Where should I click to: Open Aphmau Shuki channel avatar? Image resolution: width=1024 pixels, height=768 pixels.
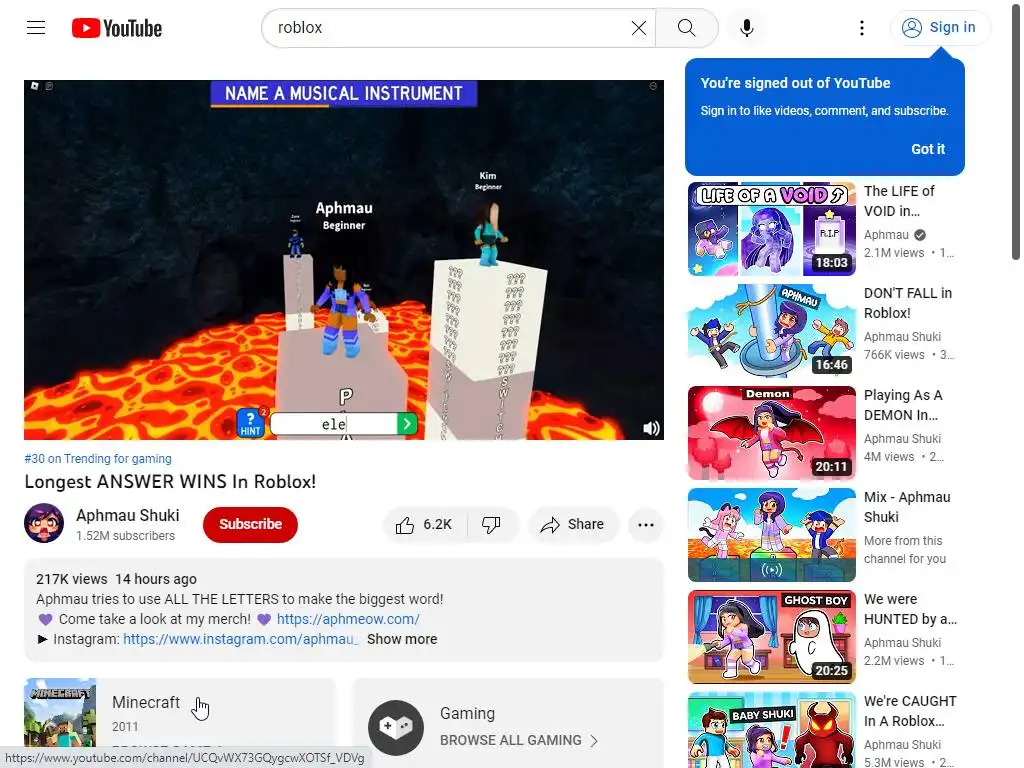pyautogui.click(x=44, y=523)
